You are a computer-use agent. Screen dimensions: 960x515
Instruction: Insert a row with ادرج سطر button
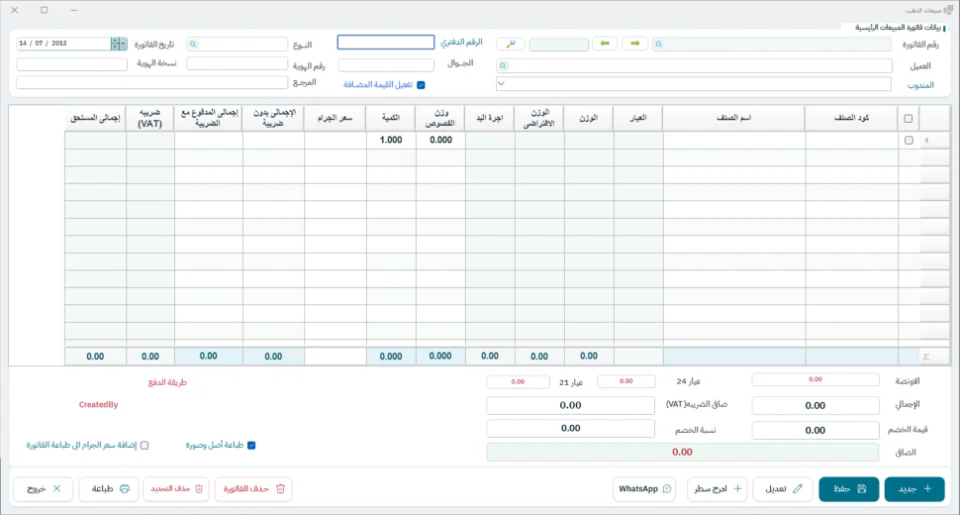[717, 489]
